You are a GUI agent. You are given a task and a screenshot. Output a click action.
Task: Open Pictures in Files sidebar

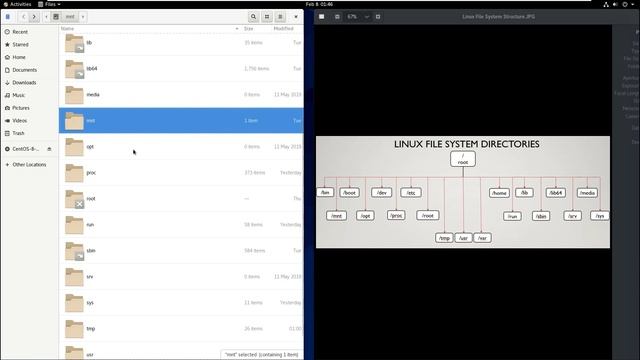[x=29, y=108]
